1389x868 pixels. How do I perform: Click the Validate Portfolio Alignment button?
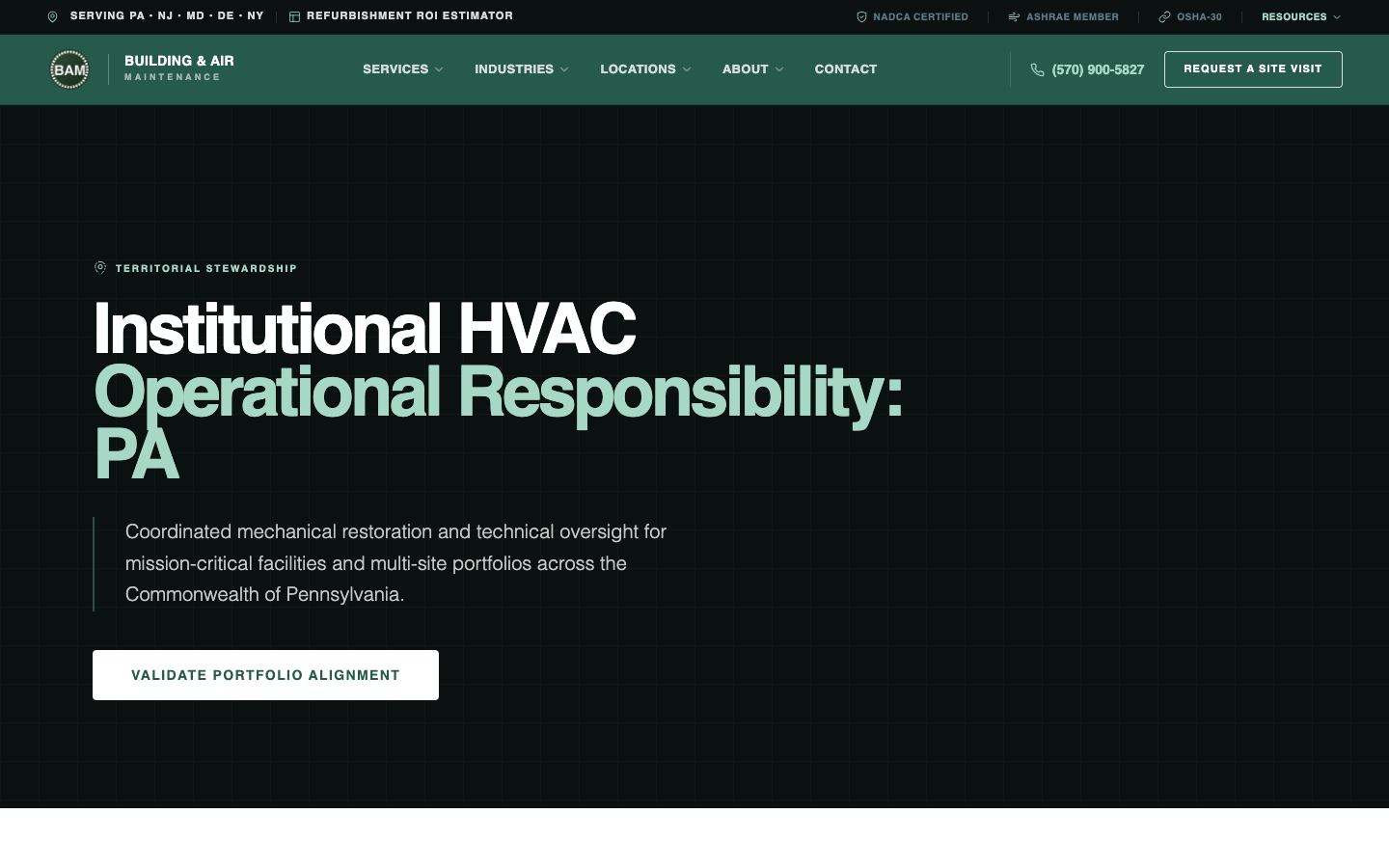pos(265,675)
